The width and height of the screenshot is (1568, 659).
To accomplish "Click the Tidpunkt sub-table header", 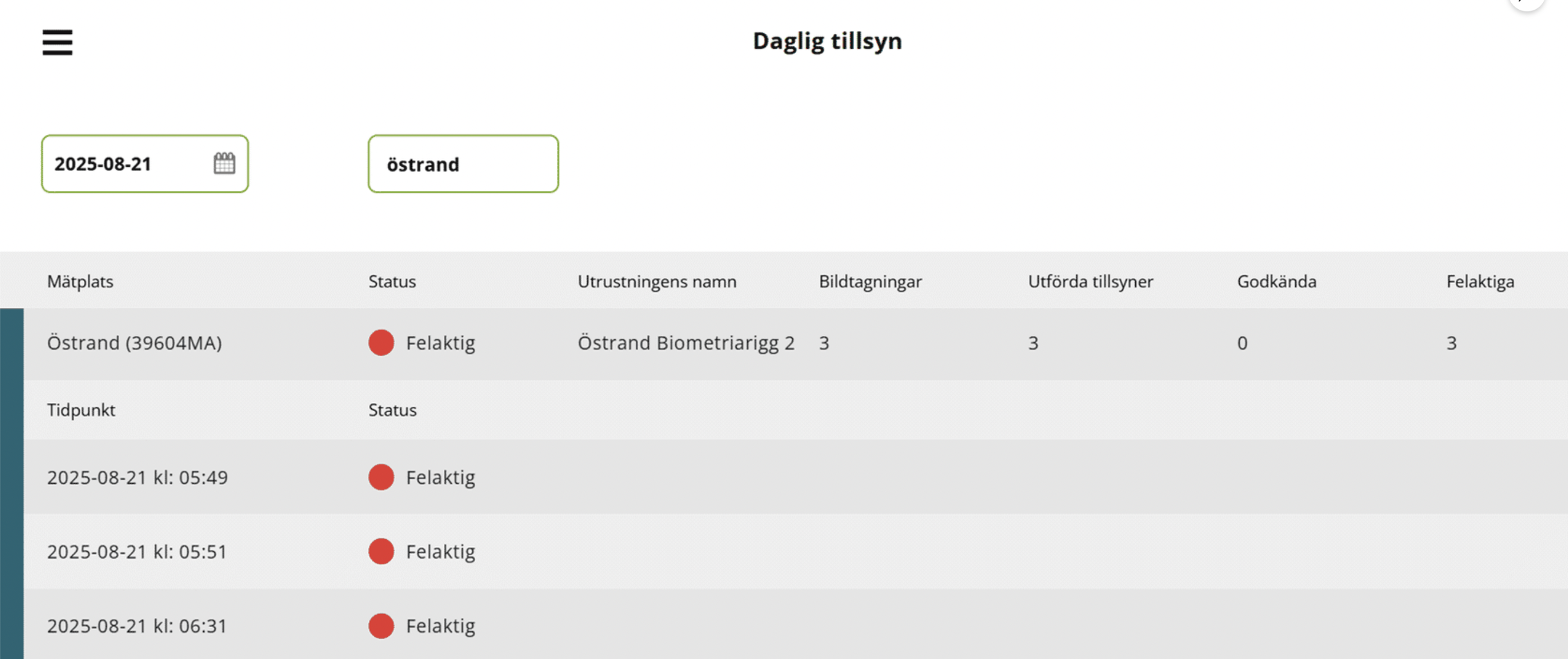I will tap(81, 410).
